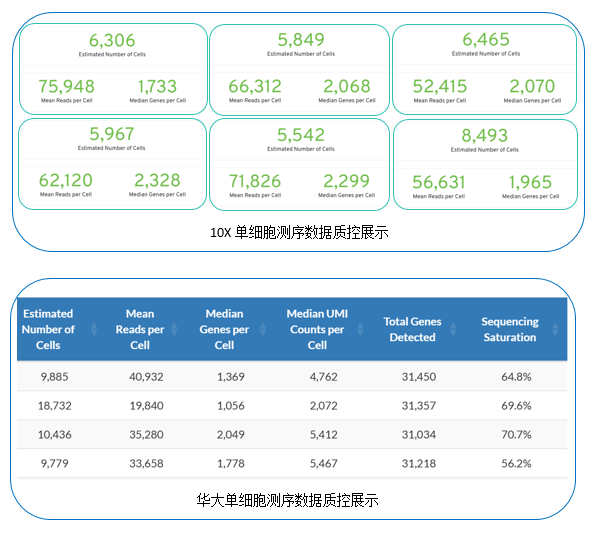Click the 6,465 estimated cells value

[486, 39]
